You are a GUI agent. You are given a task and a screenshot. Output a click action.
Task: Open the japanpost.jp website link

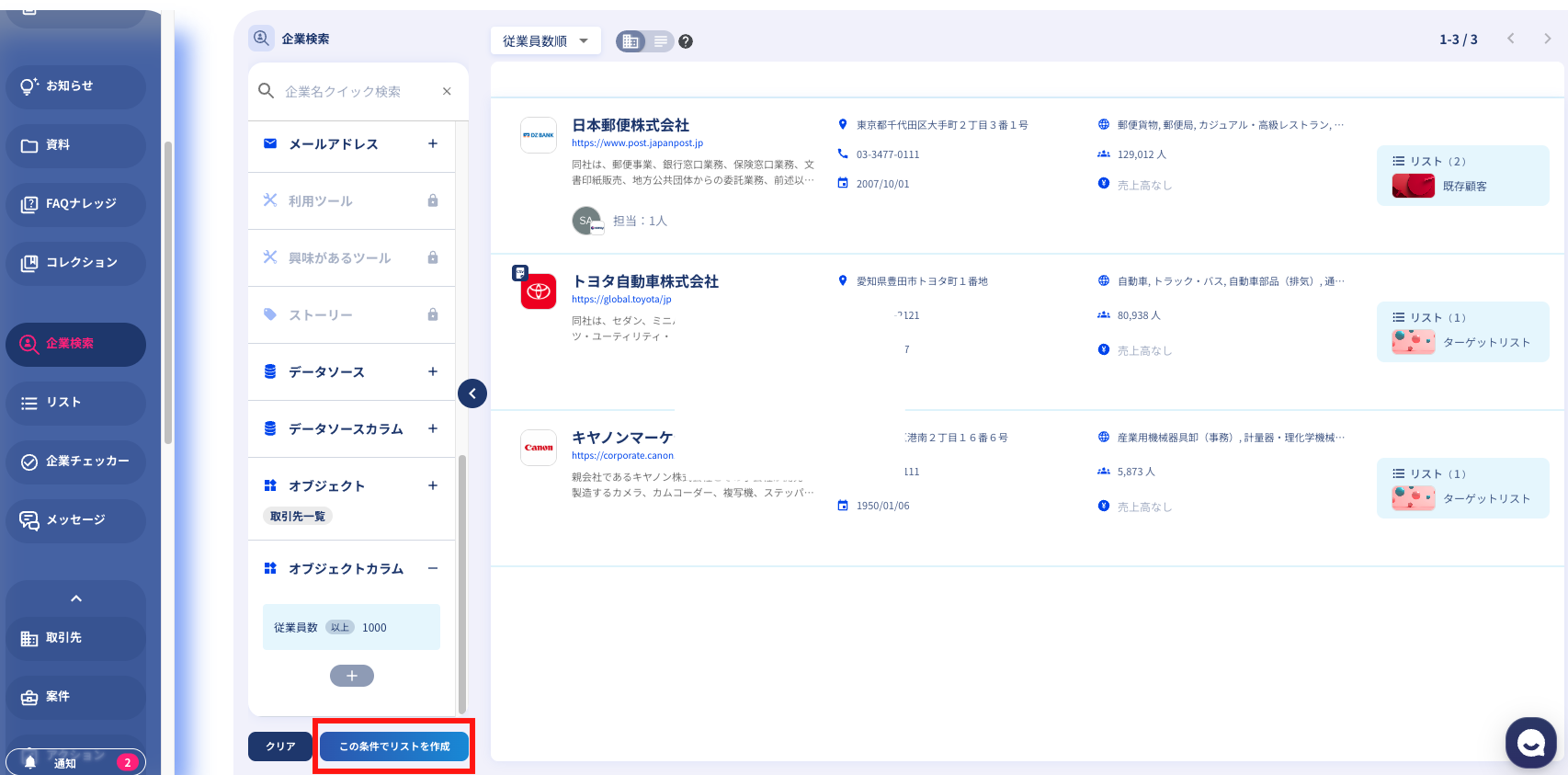637,143
